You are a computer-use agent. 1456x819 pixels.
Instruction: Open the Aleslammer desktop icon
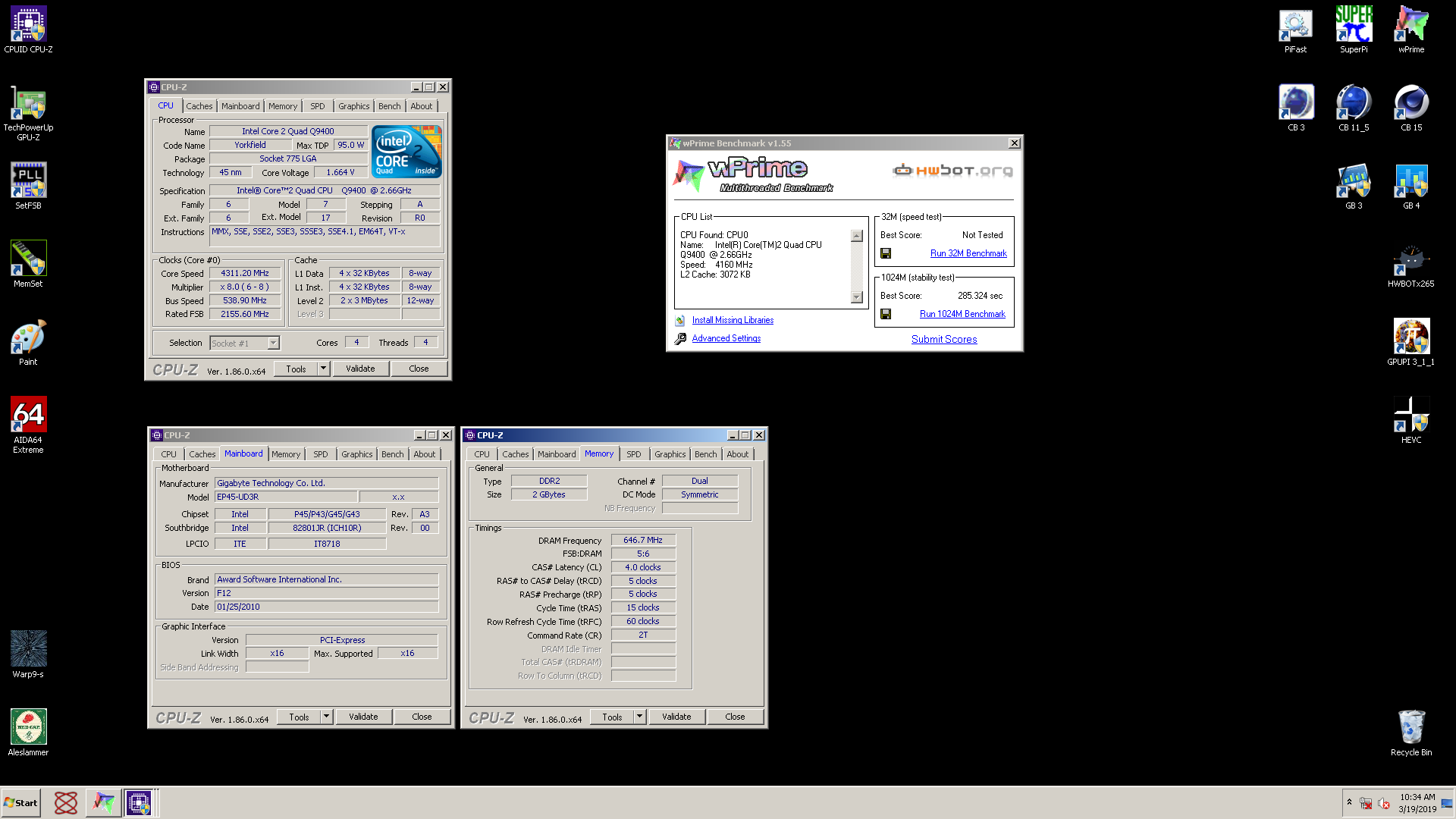pos(28,733)
